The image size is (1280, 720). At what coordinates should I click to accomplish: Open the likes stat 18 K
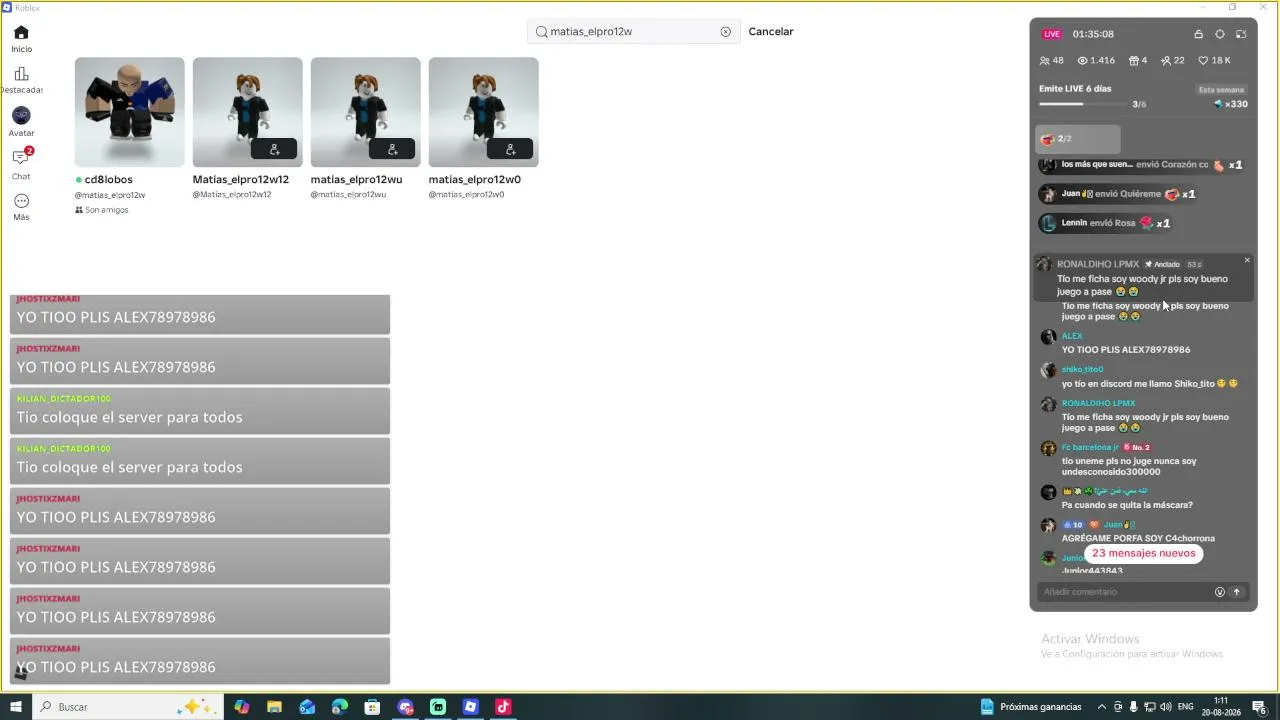pyautogui.click(x=1215, y=61)
